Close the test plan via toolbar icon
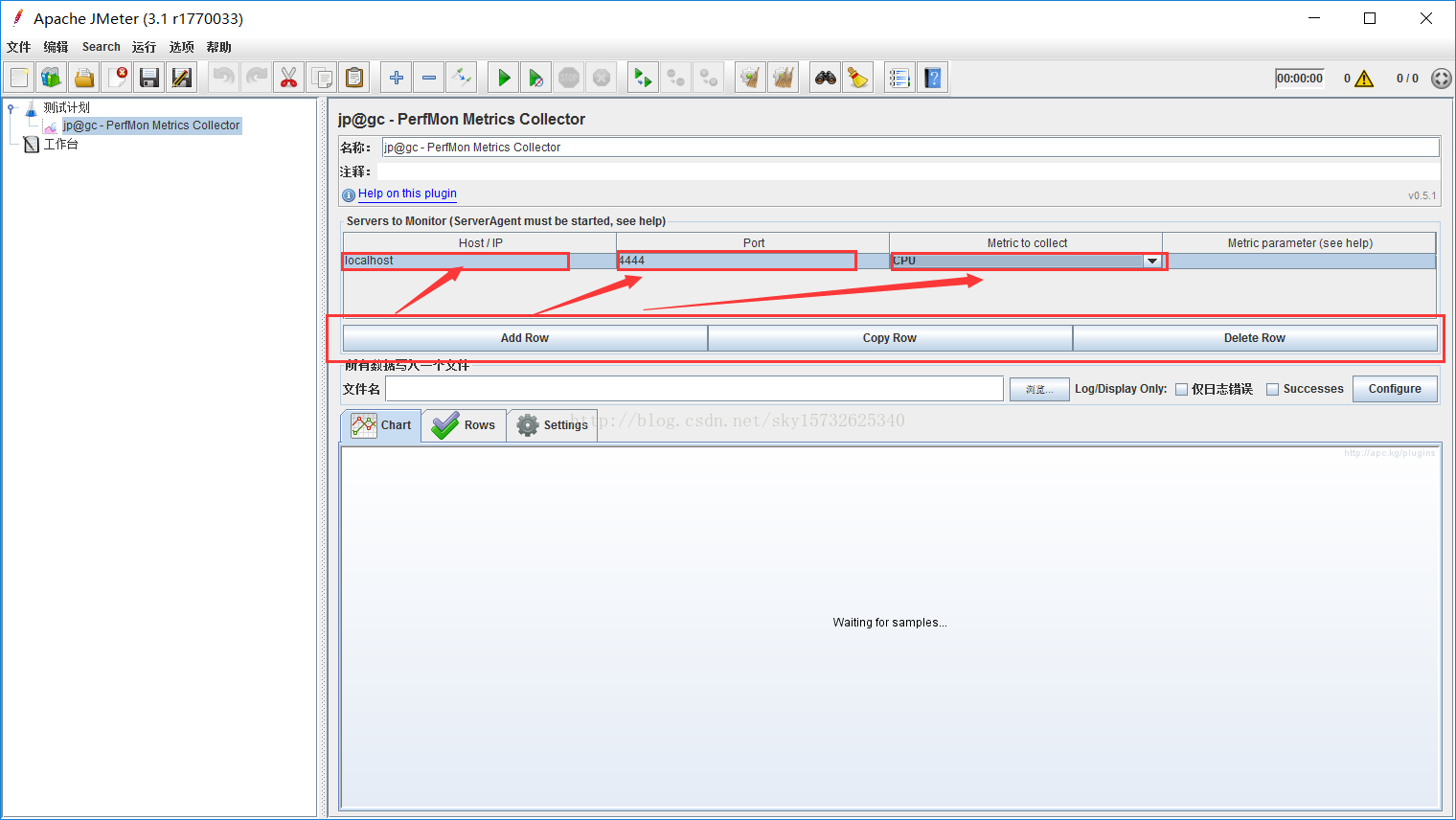1456x820 pixels. point(117,78)
